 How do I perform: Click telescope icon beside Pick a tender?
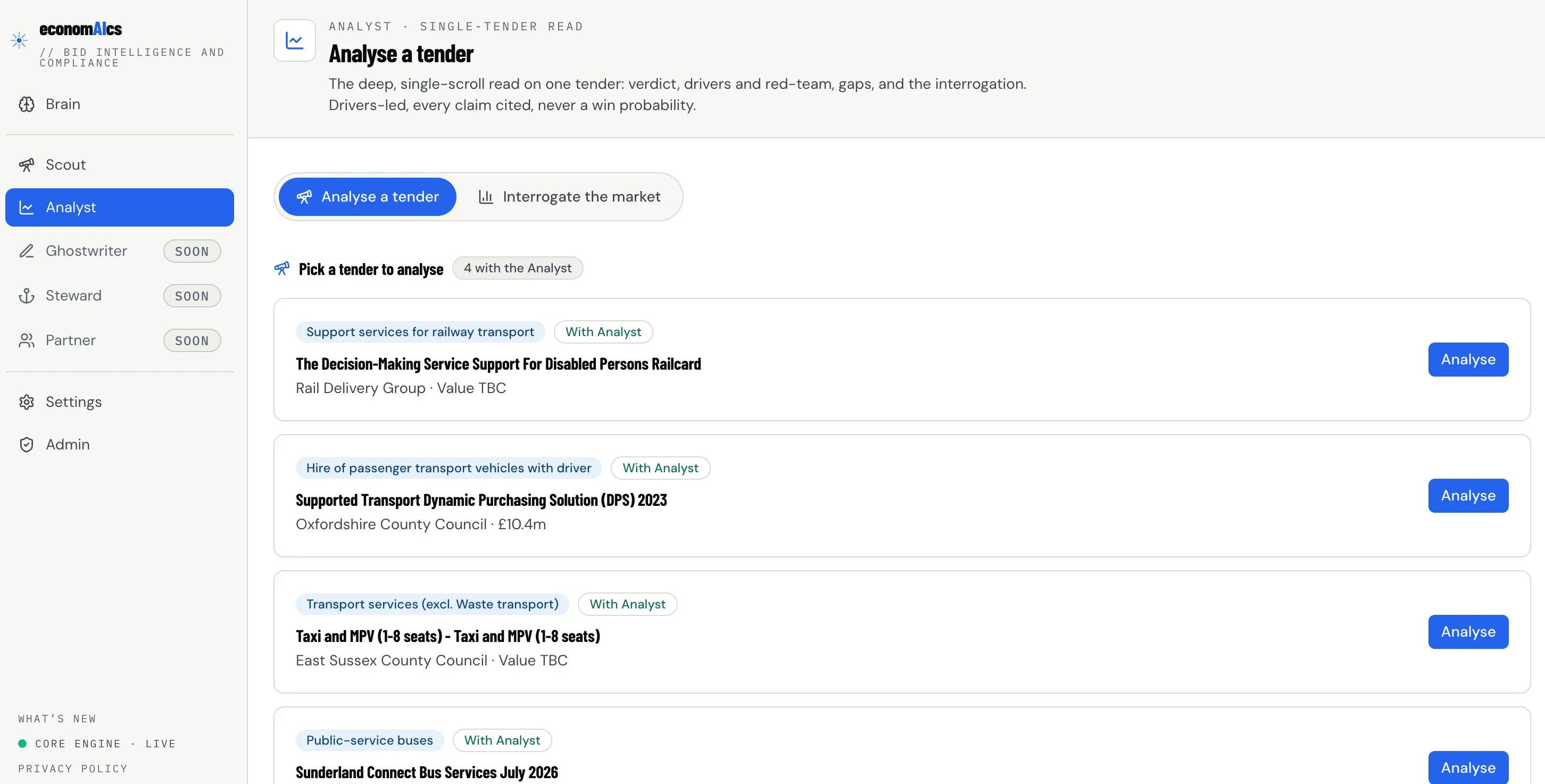pyautogui.click(x=282, y=268)
